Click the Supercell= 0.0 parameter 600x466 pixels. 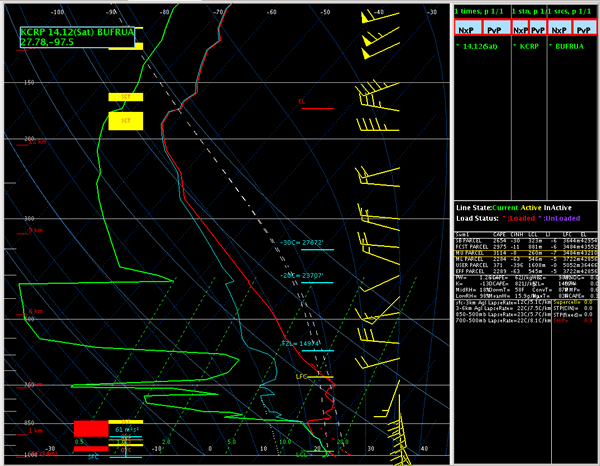[x=575, y=302]
